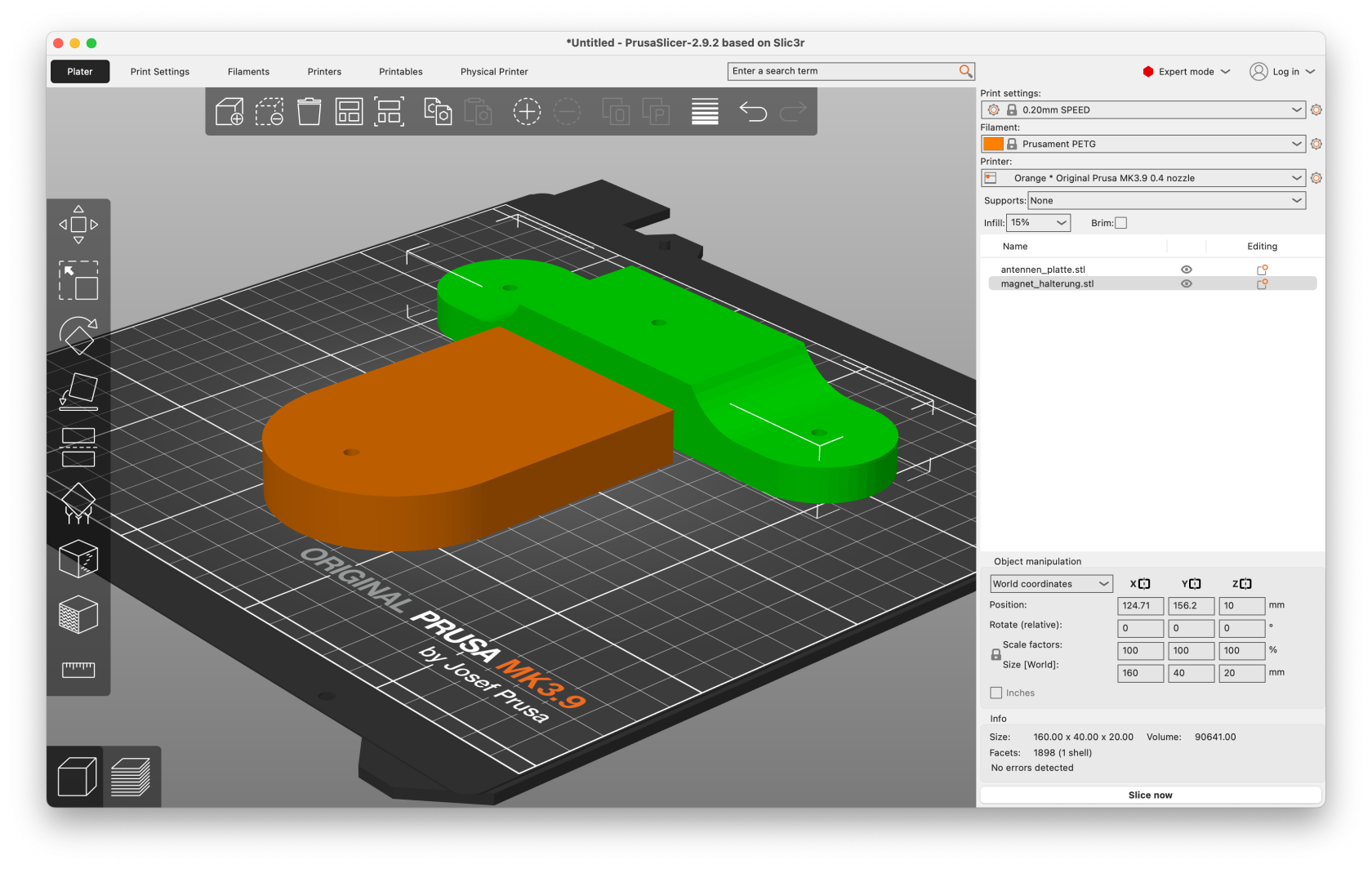Click the Add object toolbar icon

(x=229, y=111)
